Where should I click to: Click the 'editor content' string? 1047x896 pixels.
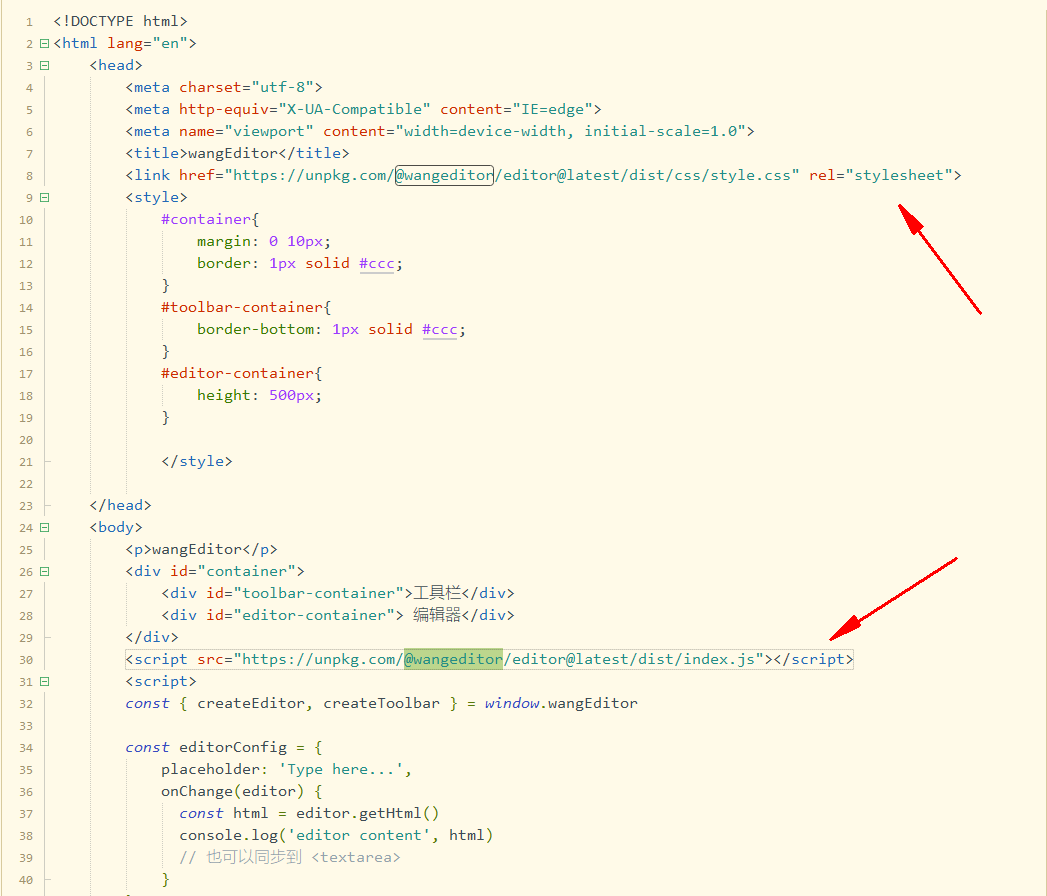[x=359, y=836]
